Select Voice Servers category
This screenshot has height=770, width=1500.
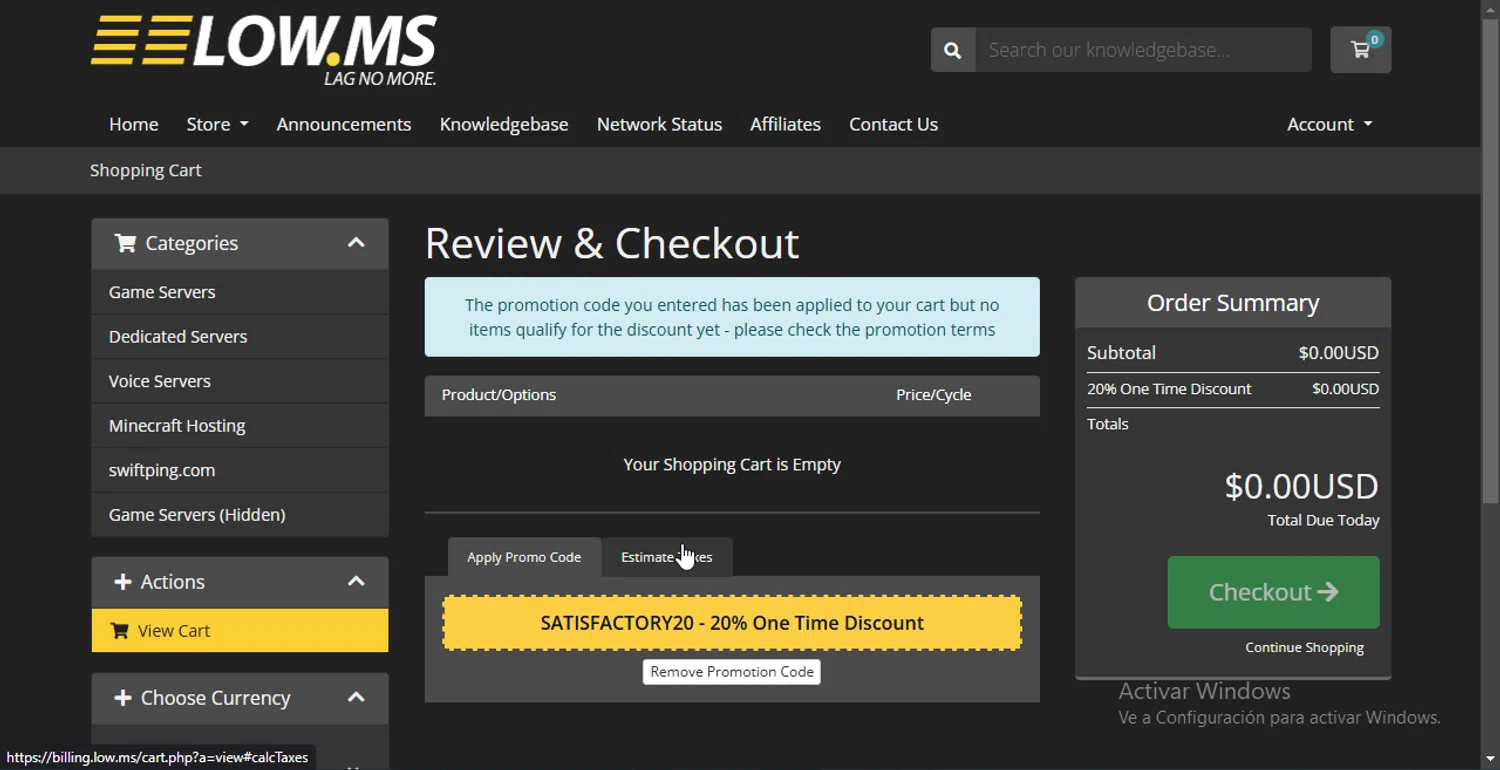coord(240,381)
